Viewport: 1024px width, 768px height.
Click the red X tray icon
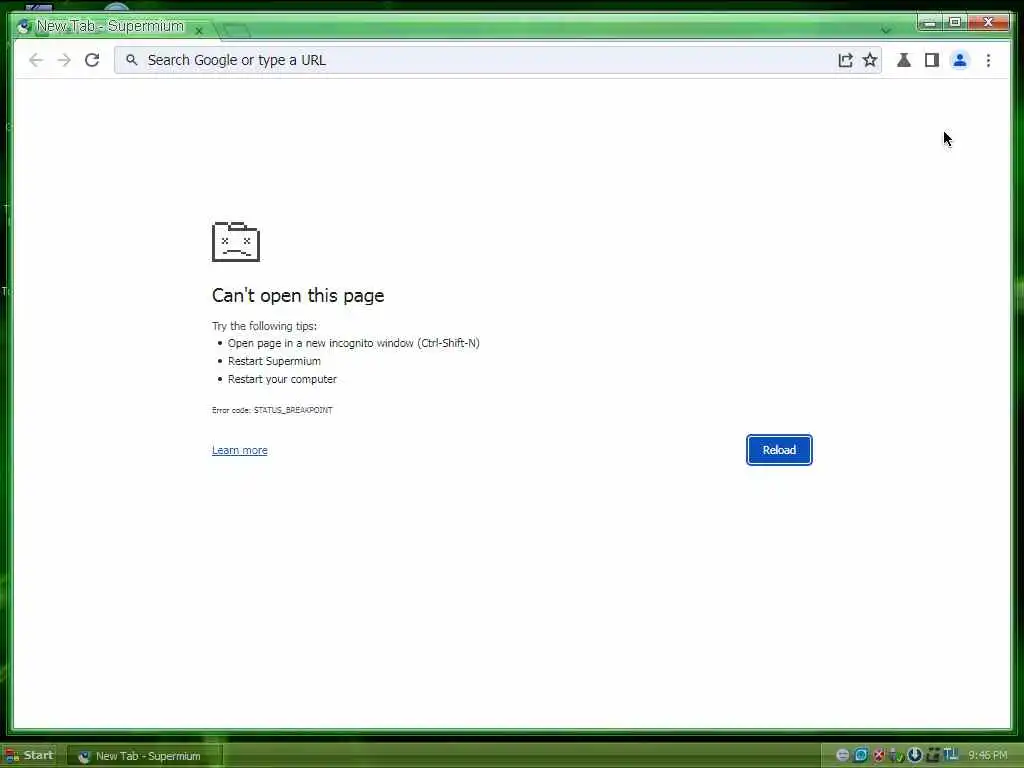tap(879, 756)
